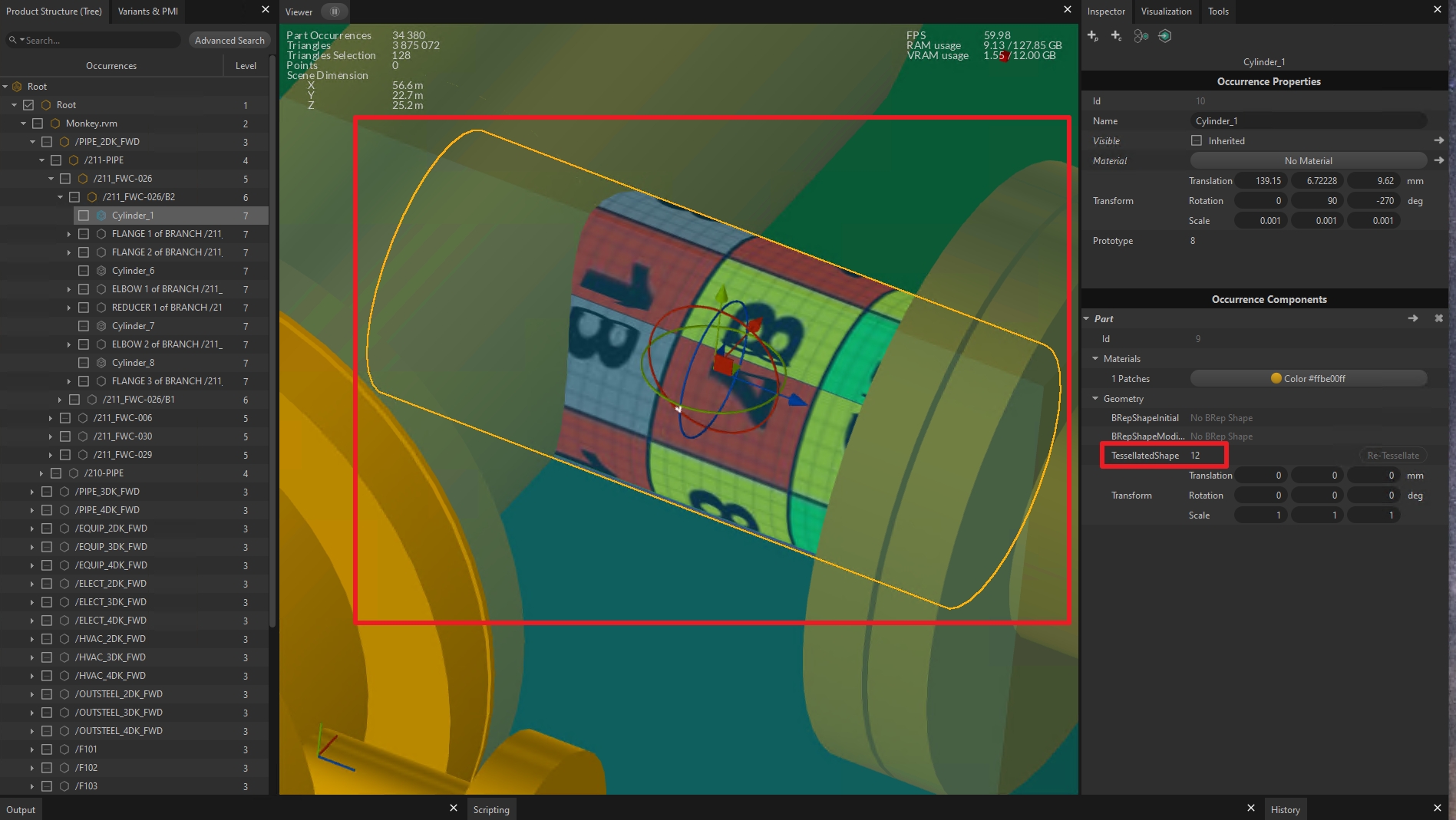Screen dimensions: 1456x820
Task: Click the add property (+p) icon in Inspector
Action: click(1093, 36)
